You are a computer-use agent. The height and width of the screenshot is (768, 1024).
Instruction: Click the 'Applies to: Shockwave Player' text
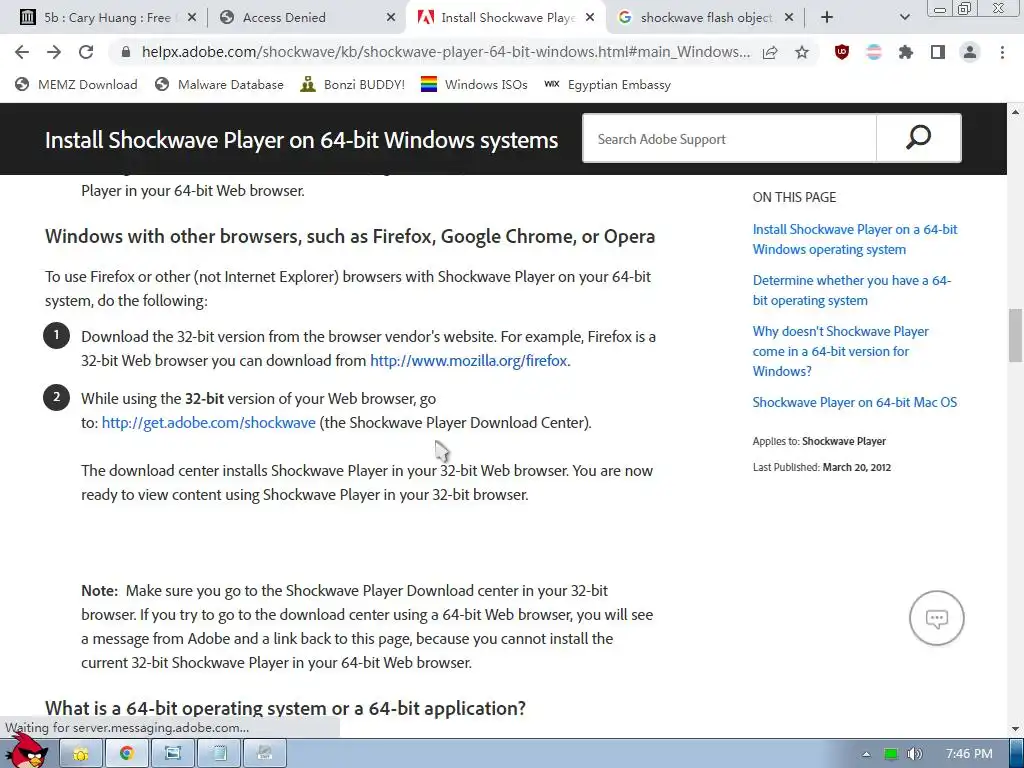[x=819, y=441]
